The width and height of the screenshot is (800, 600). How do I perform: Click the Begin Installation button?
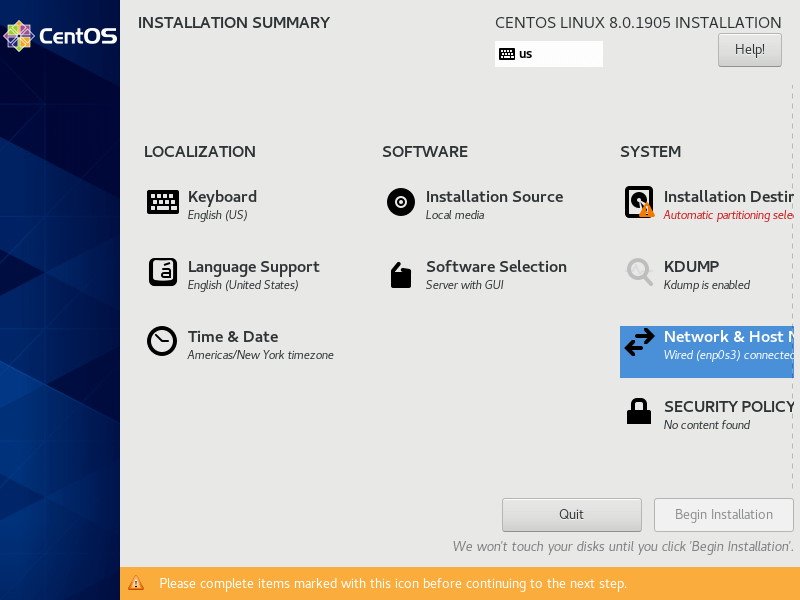coord(723,515)
